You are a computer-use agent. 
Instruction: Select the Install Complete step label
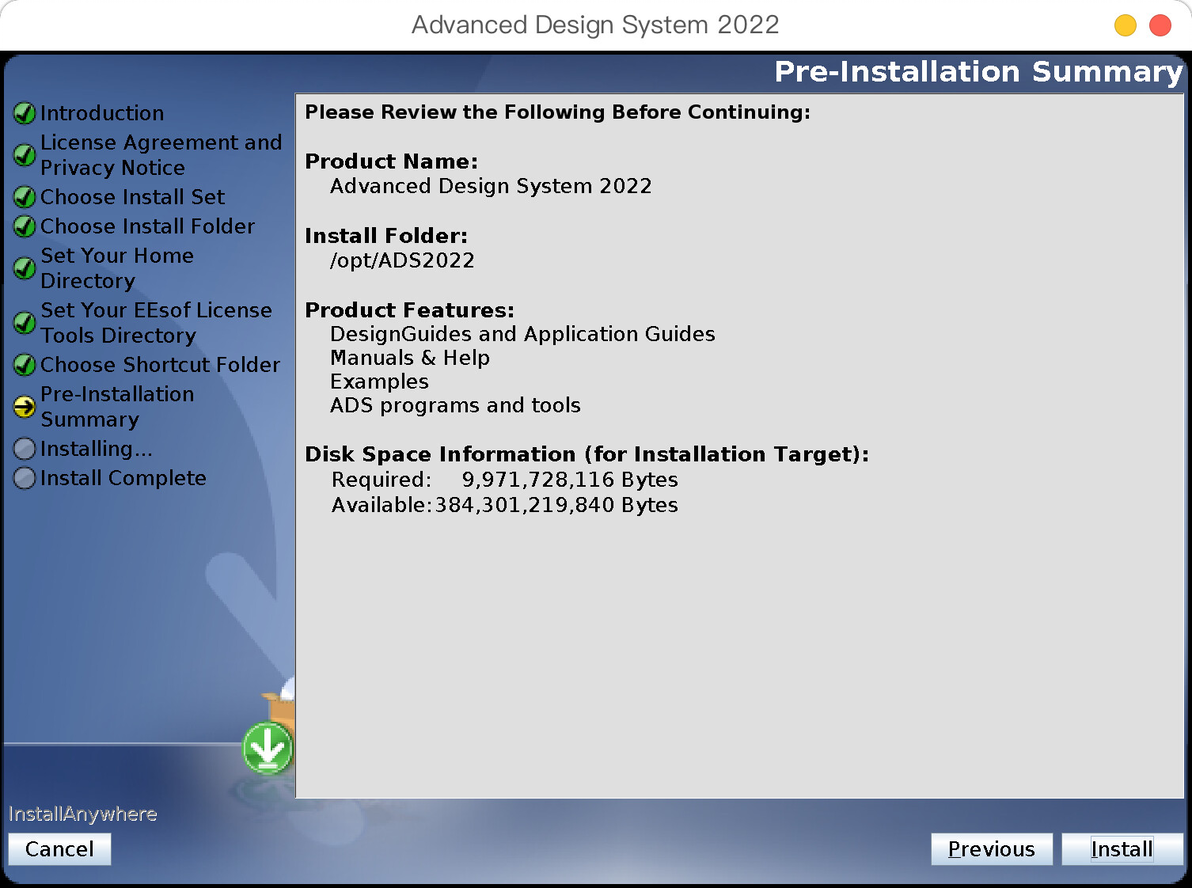123,478
